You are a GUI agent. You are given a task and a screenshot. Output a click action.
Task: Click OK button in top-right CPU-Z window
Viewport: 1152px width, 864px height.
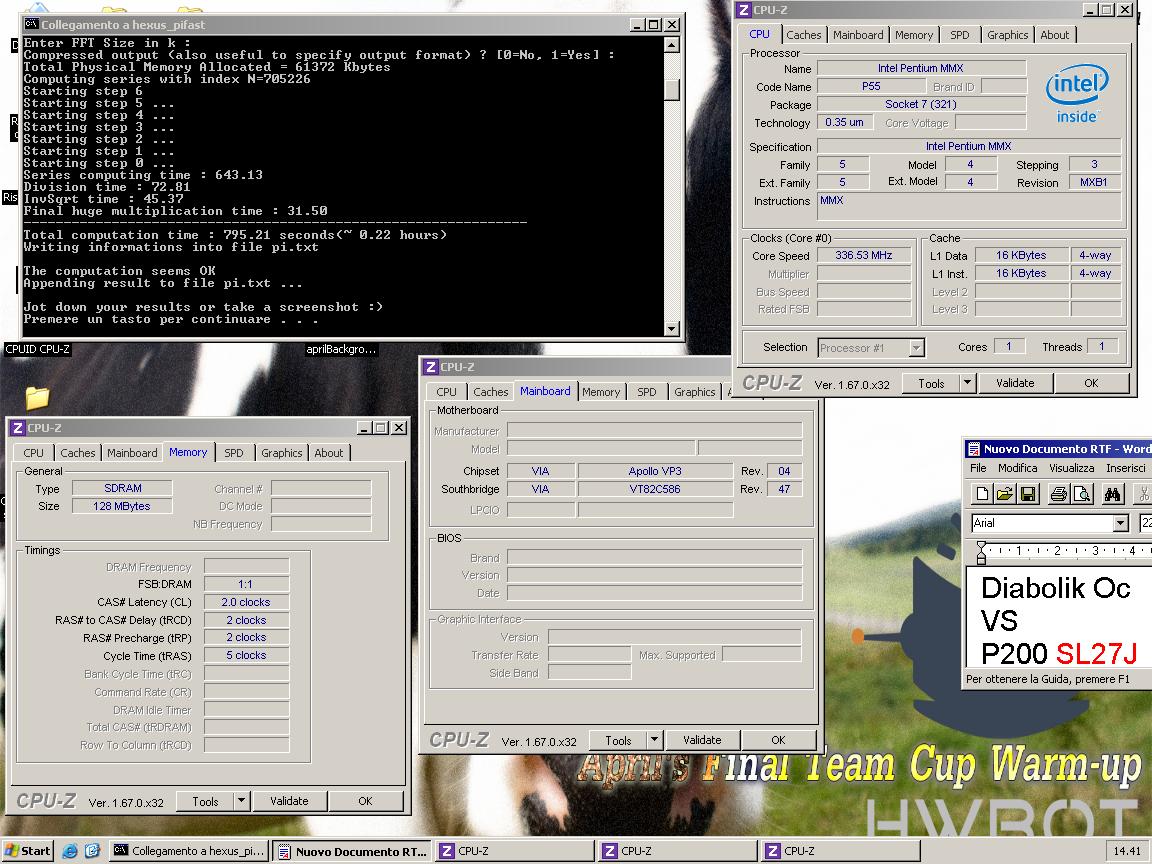pos(1091,383)
